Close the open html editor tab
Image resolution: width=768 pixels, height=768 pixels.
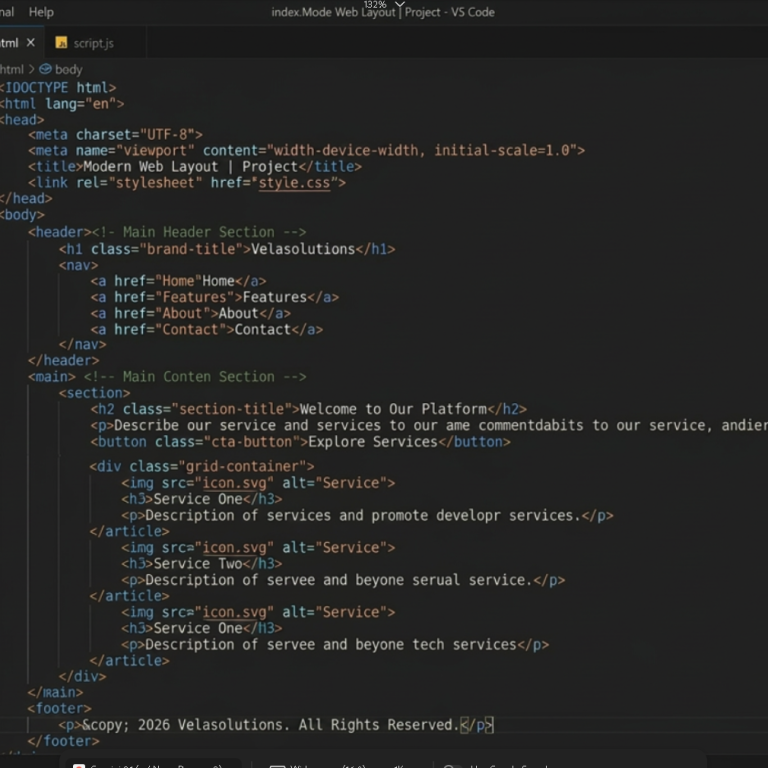[x=31, y=43]
